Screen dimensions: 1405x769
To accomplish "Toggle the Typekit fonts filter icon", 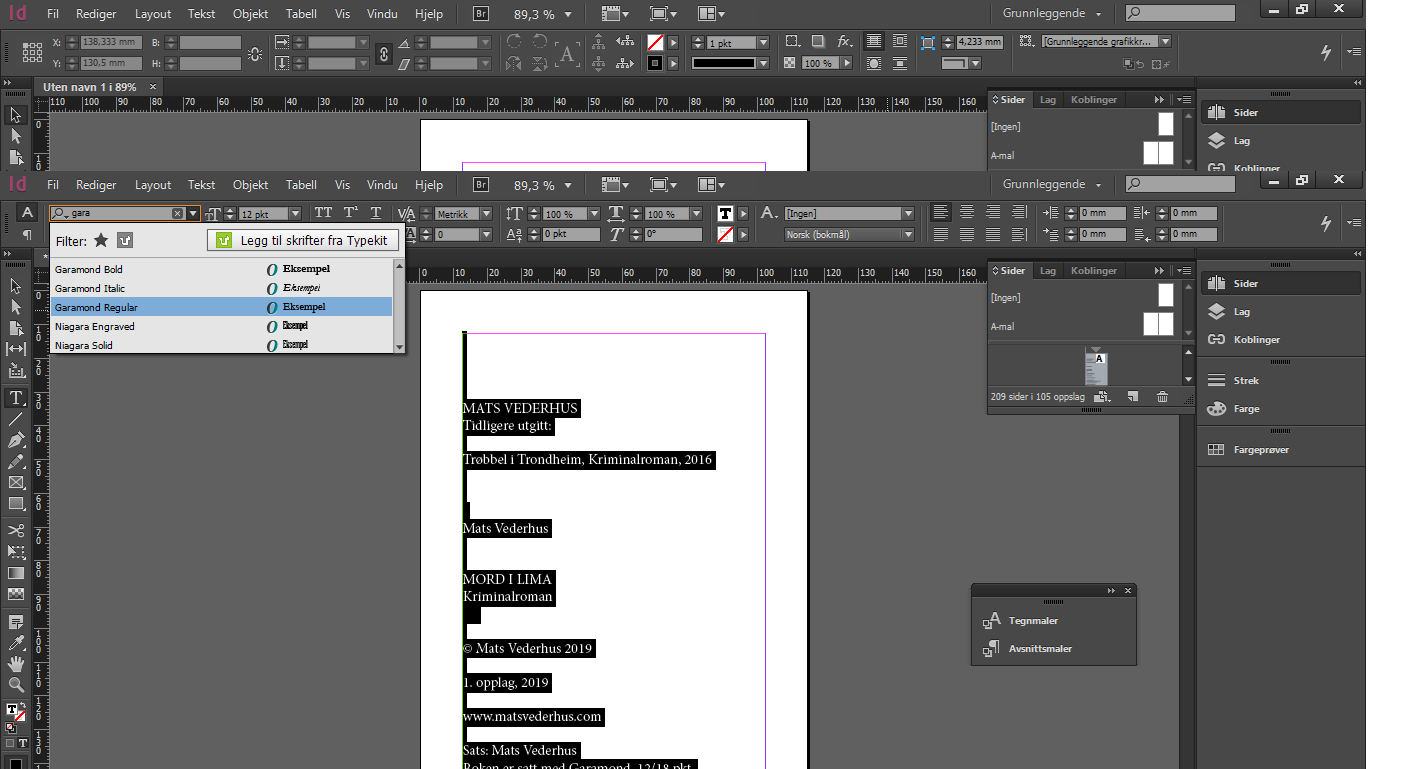I will click(124, 240).
